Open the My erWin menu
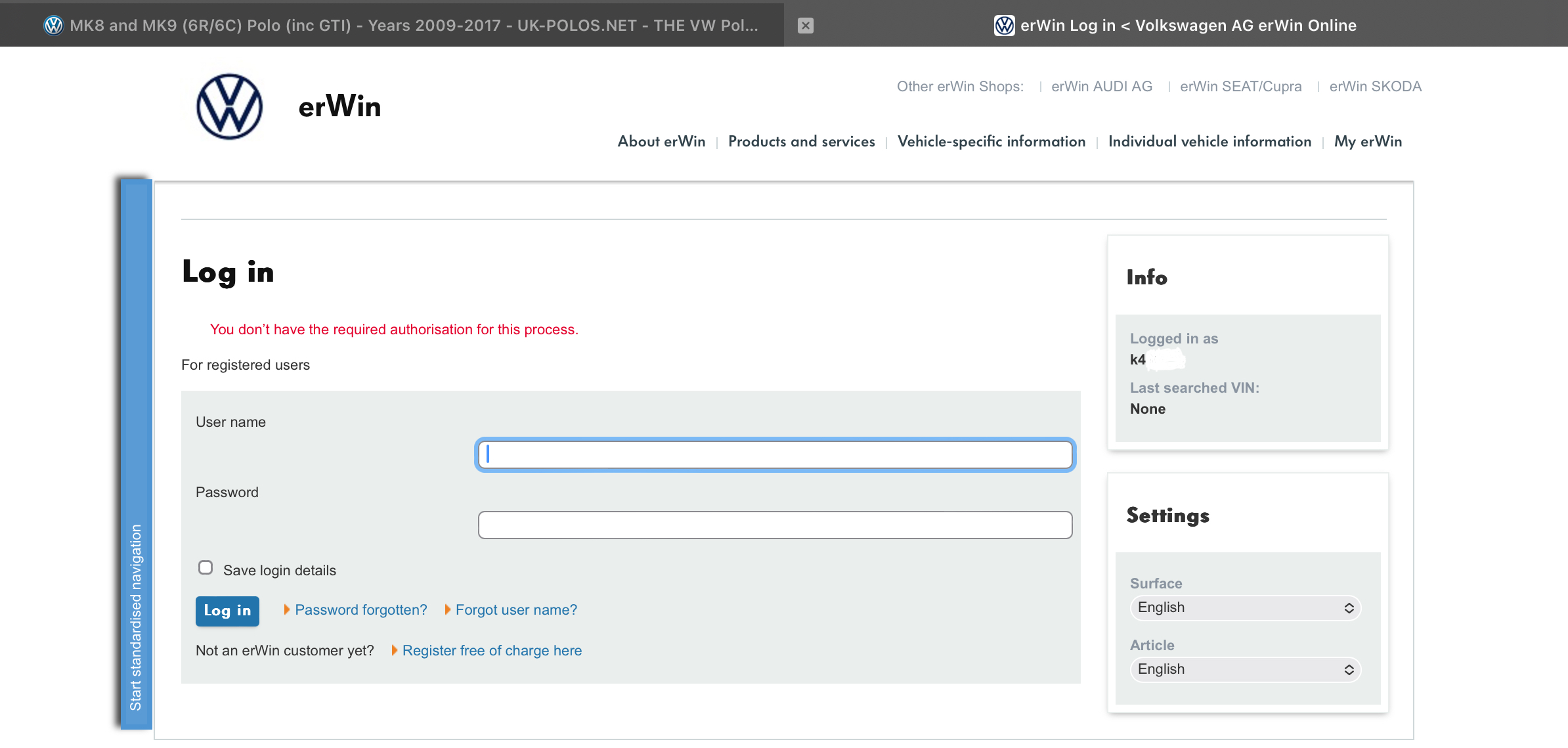Screen dimensions: 1568x748 (1368, 142)
